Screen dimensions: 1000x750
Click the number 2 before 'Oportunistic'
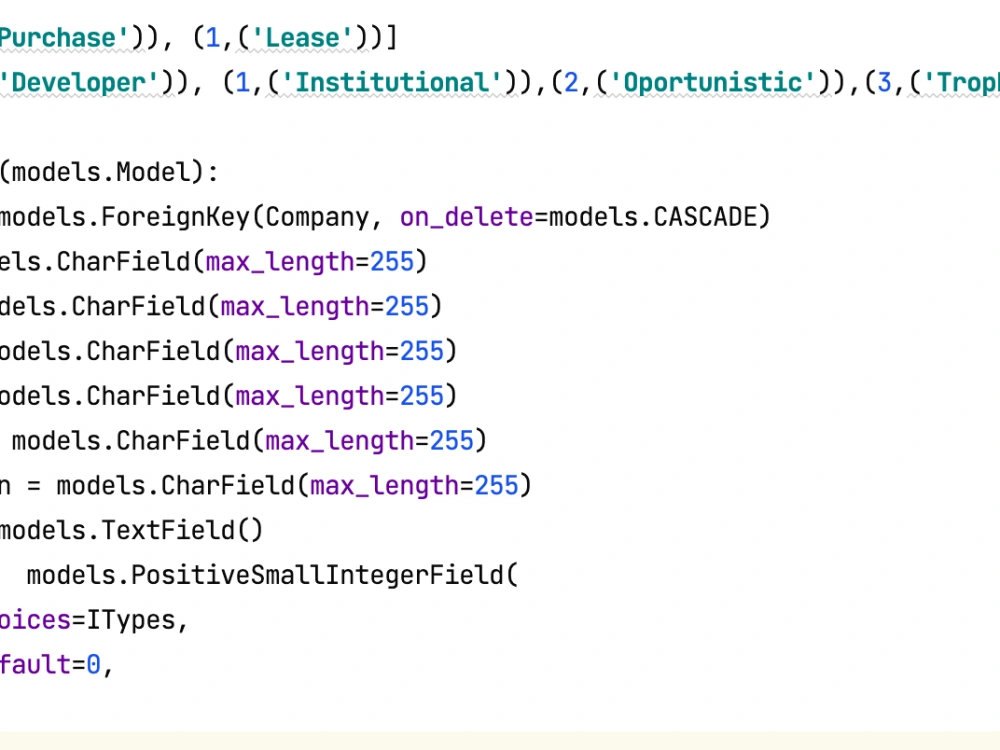click(571, 82)
